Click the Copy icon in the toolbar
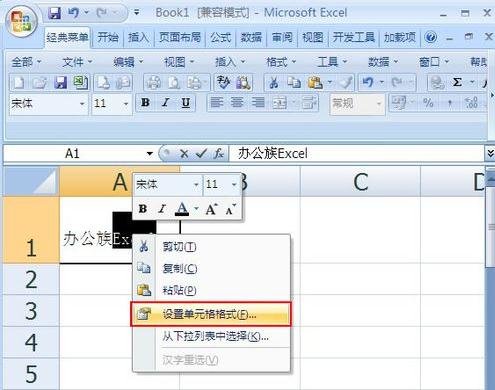Viewport: 495px width, 390px height. [294, 82]
